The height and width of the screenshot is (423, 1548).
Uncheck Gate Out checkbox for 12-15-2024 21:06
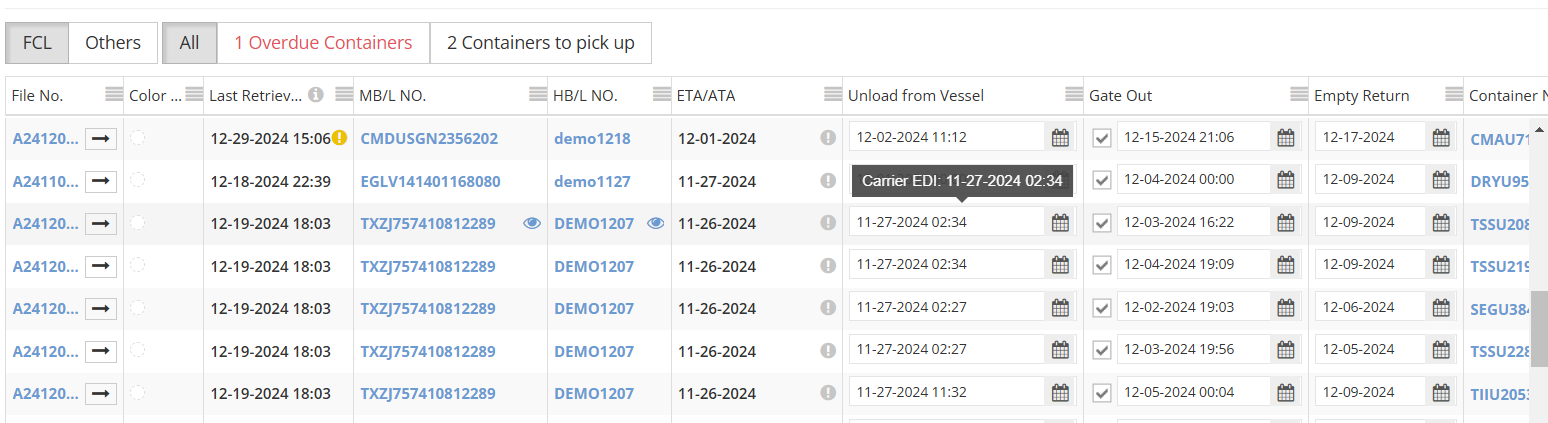pyautogui.click(x=1102, y=138)
